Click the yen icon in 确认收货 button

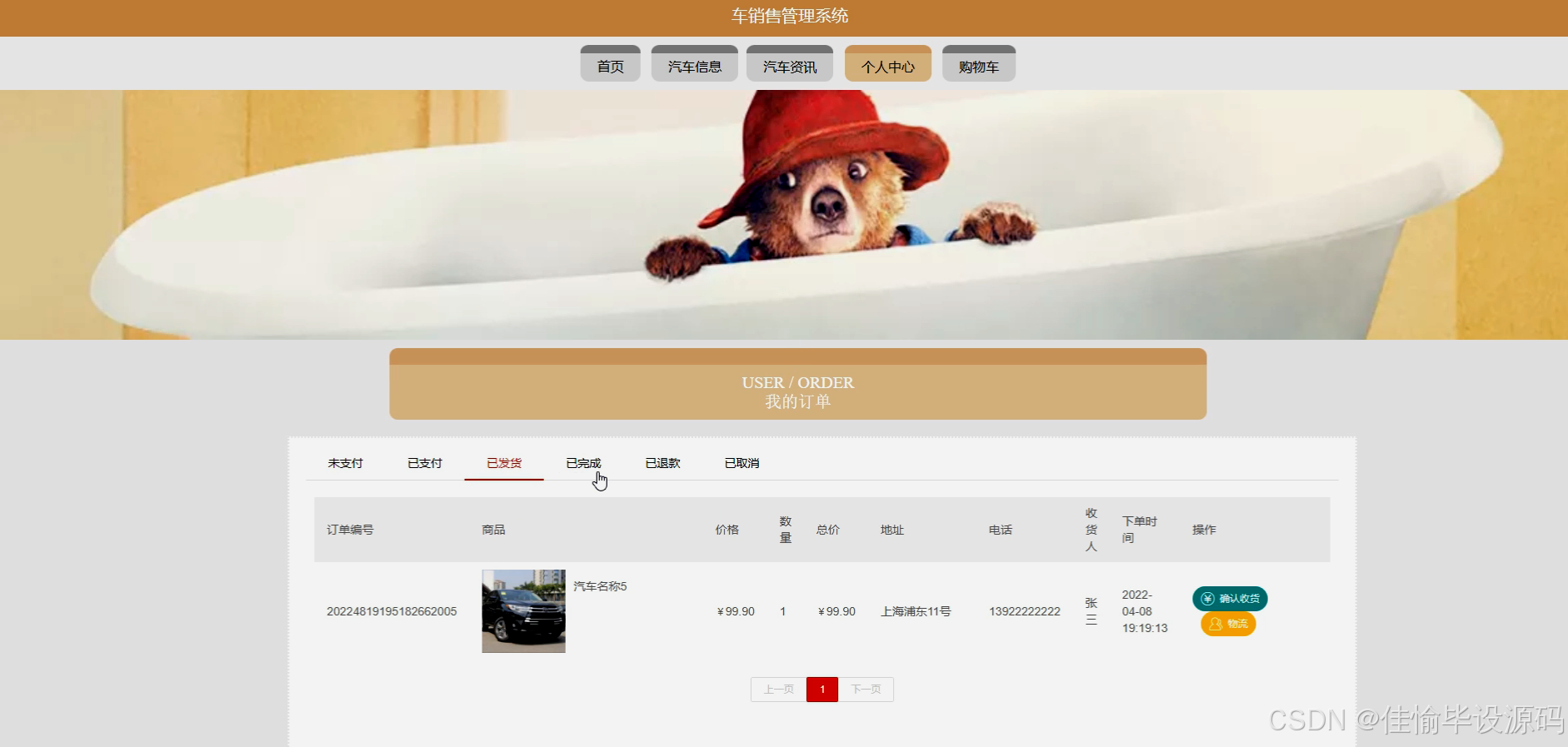1207,599
